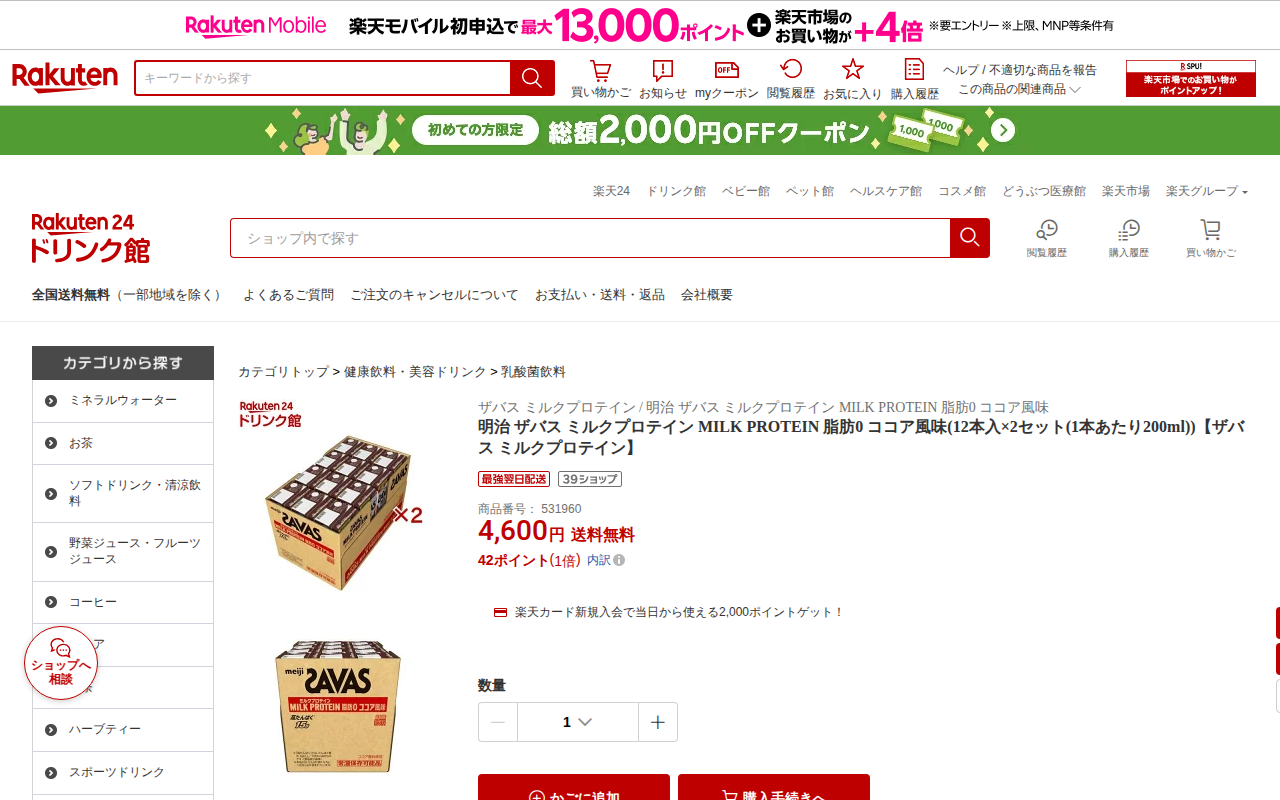Increase quantity with the plus button
1280x800 pixels.
point(657,722)
